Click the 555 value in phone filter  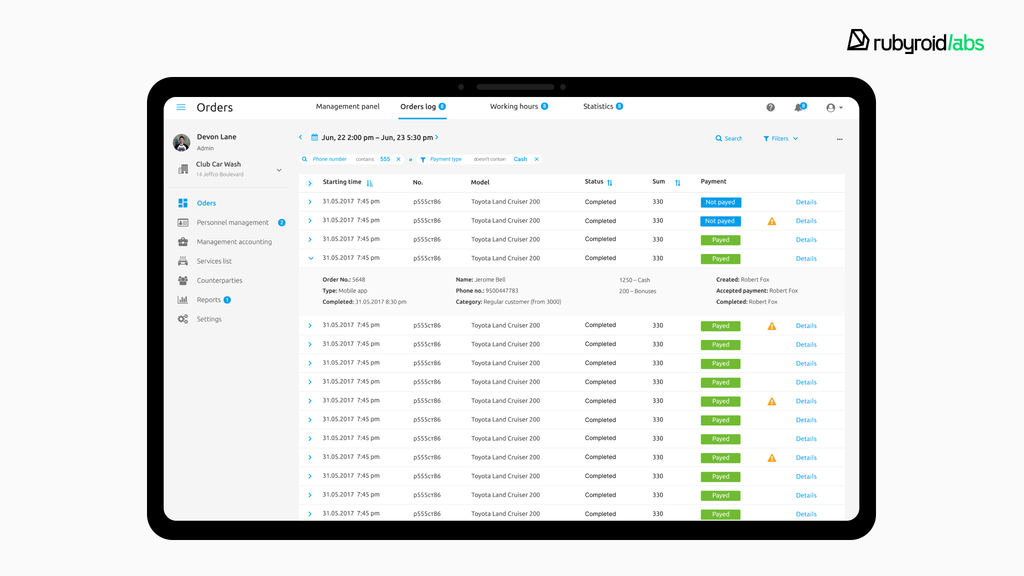(385, 159)
